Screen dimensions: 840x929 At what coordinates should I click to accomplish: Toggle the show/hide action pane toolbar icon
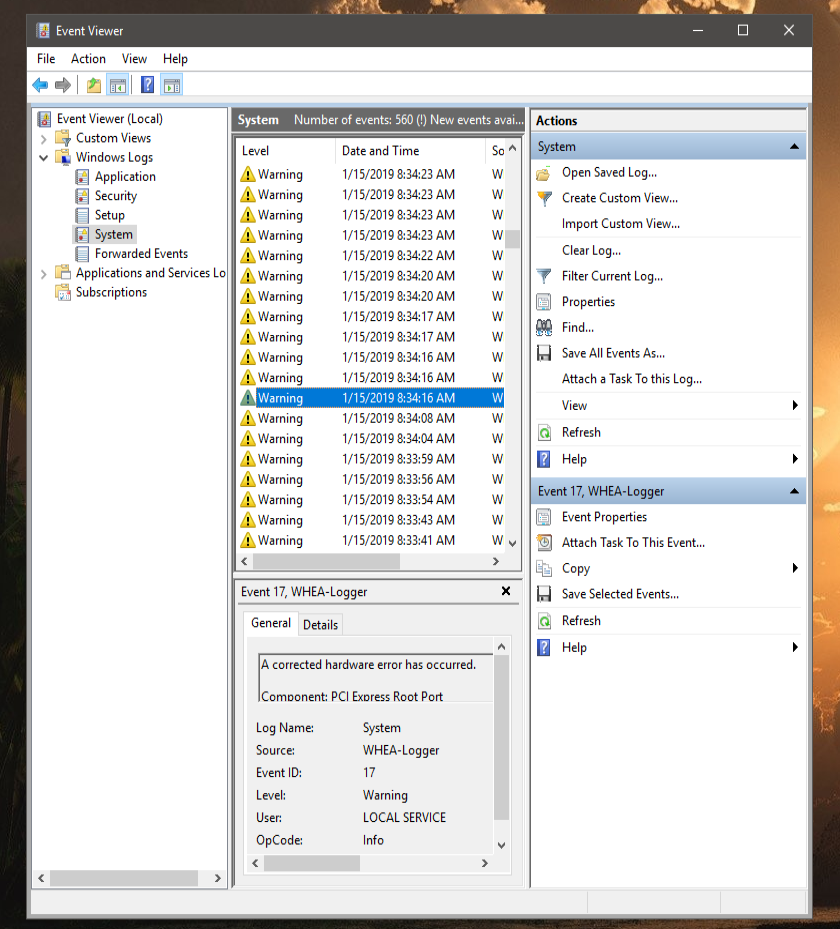pyautogui.click(x=172, y=85)
